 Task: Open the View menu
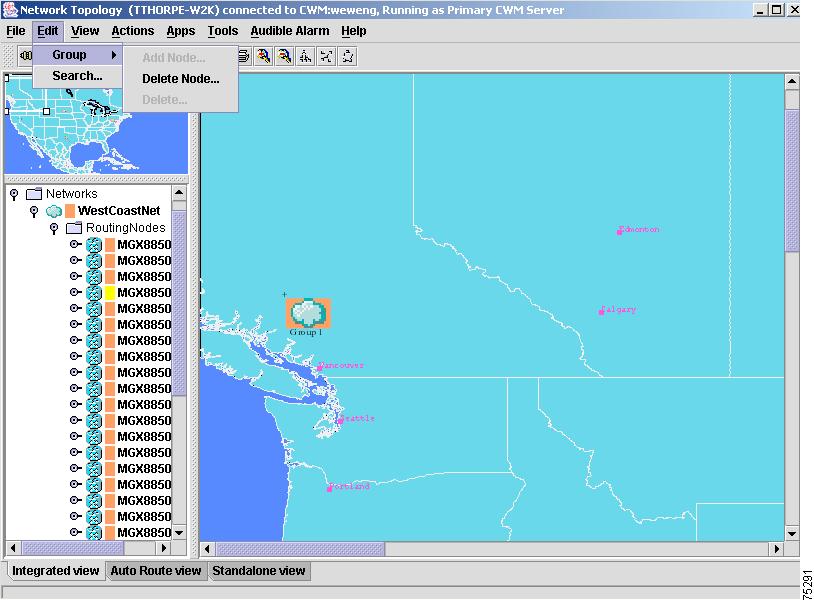(x=85, y=31)
